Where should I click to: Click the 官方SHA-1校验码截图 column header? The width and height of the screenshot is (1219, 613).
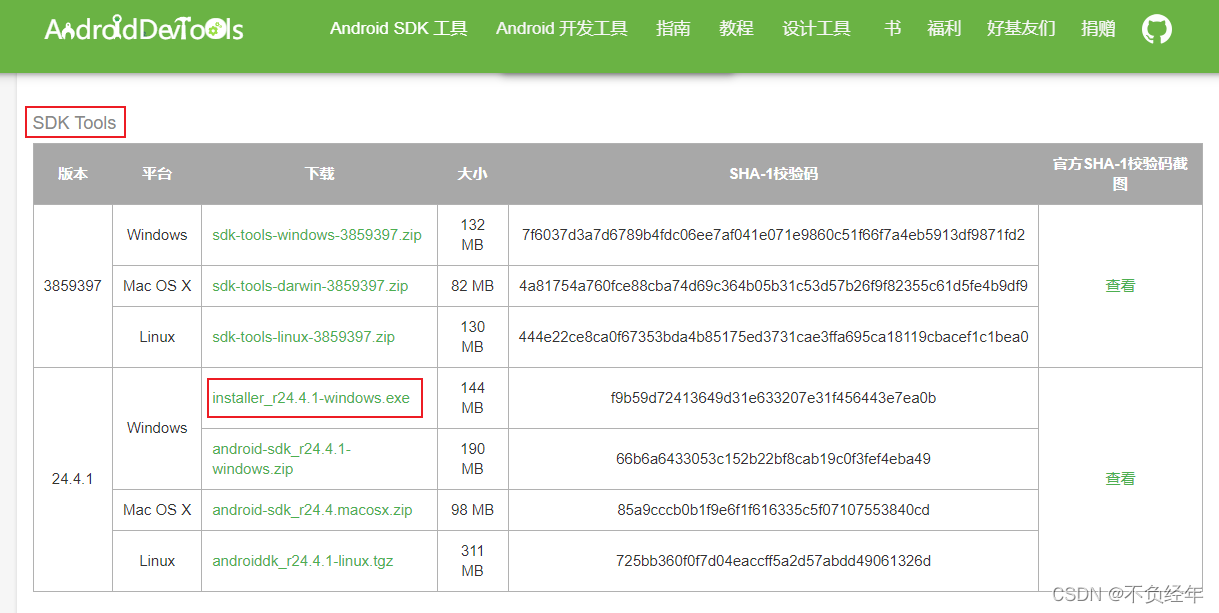[1120, 174]
